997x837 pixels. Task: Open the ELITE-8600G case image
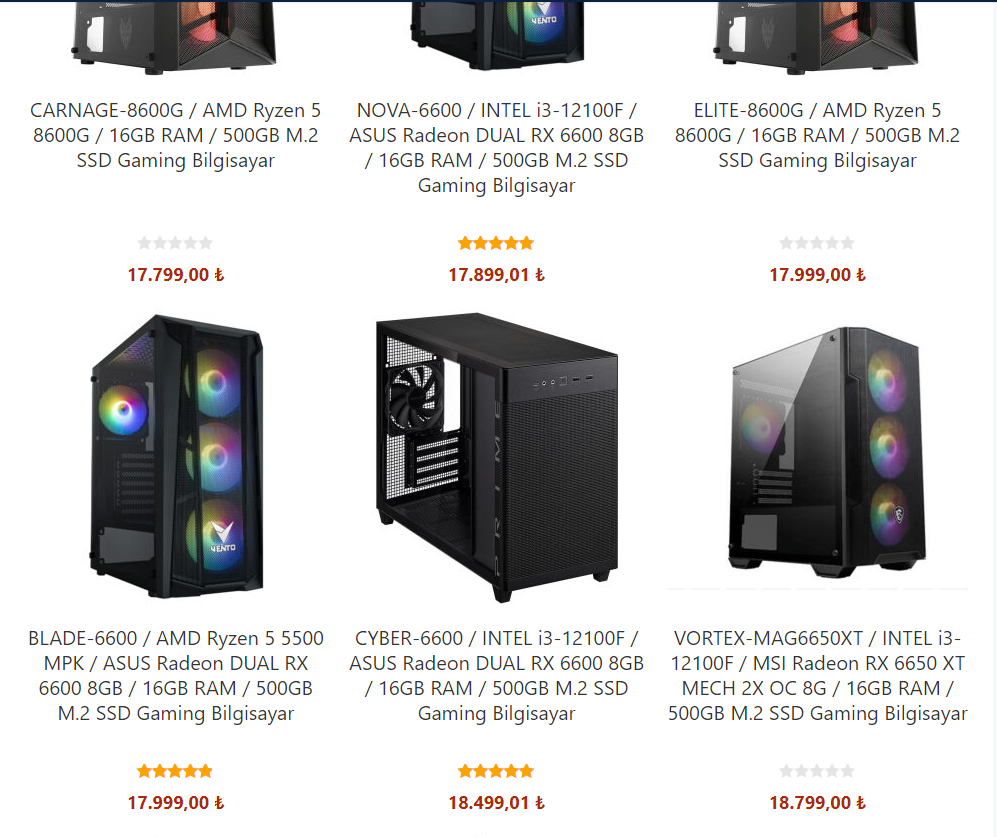click(818, 37)
